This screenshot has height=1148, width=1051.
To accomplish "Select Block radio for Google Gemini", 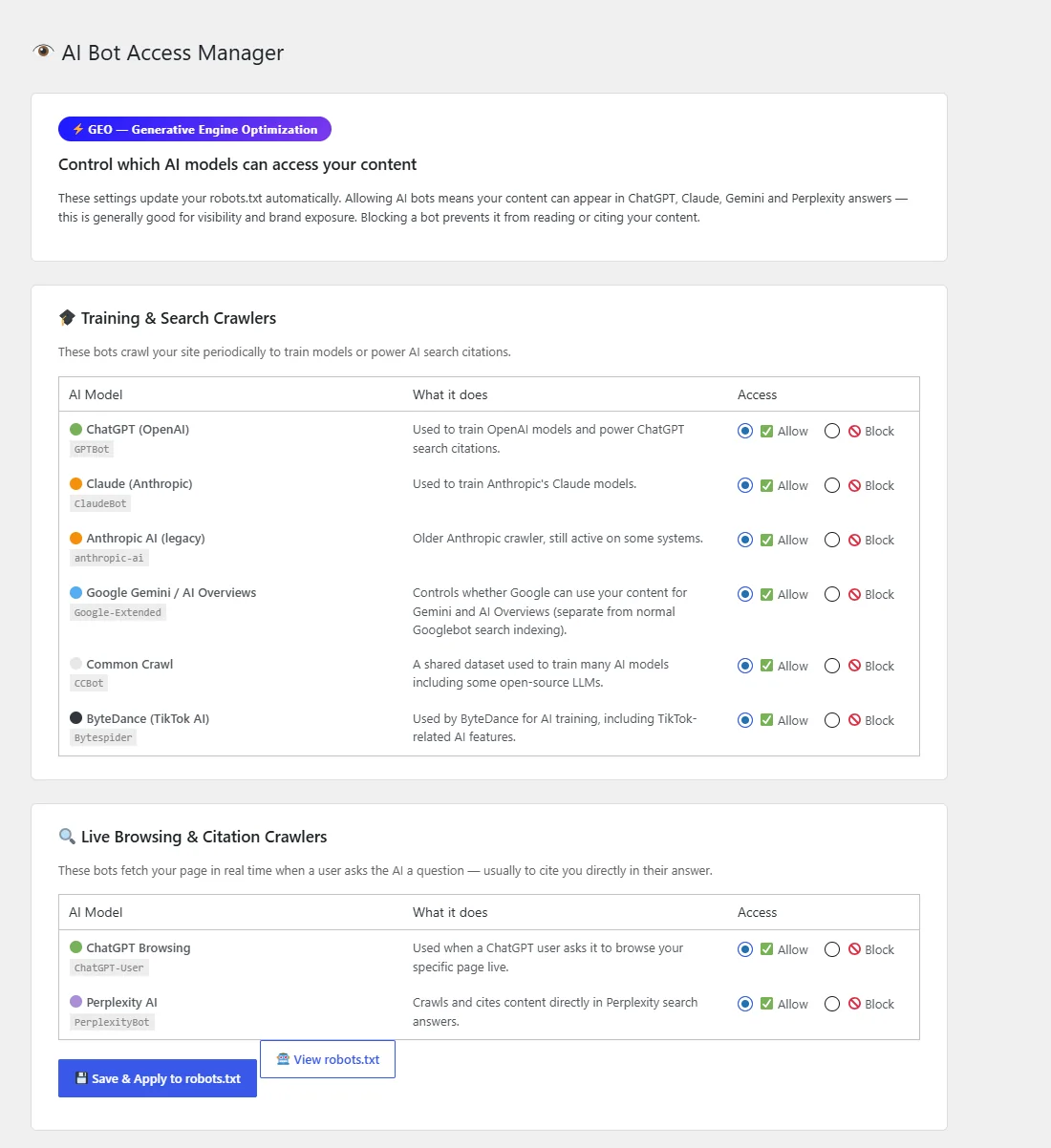I will coord(832,594).
